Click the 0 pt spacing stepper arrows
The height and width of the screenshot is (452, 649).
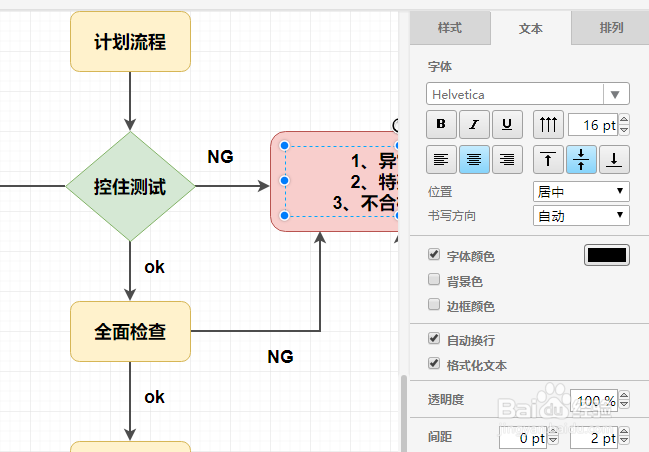pos(553,438)
